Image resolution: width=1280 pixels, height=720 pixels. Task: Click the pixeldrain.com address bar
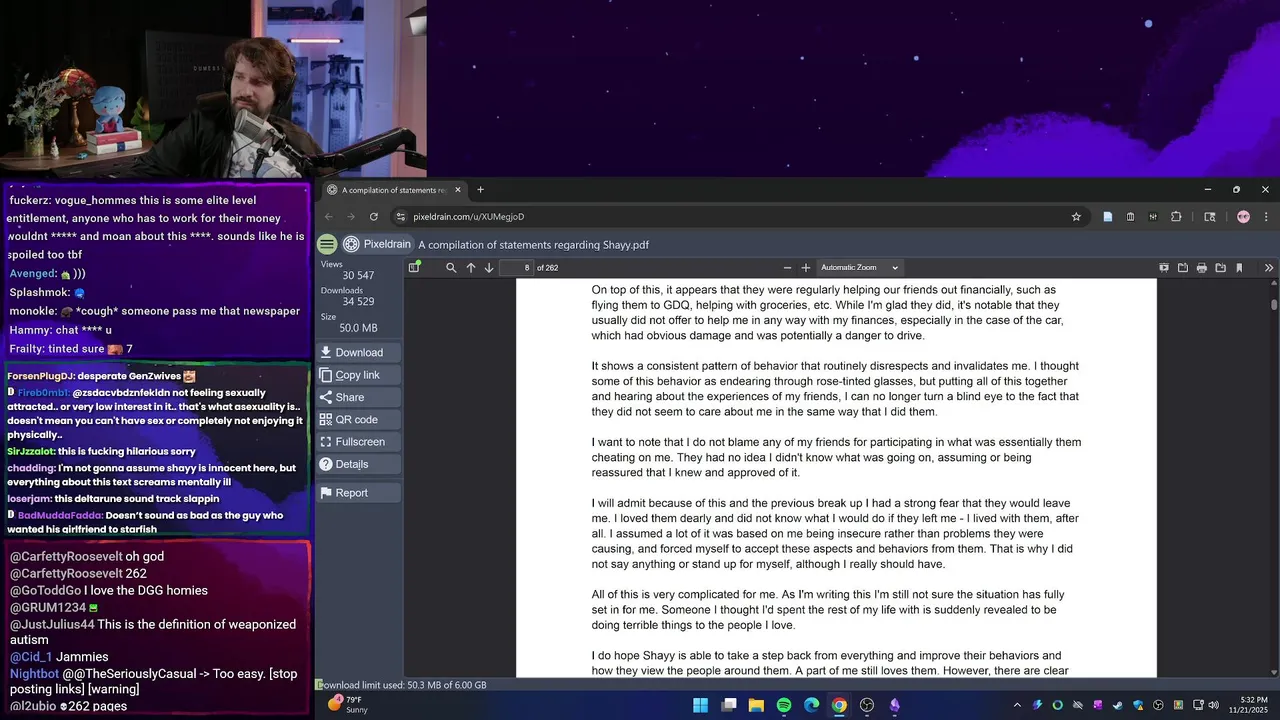point(740,216)
